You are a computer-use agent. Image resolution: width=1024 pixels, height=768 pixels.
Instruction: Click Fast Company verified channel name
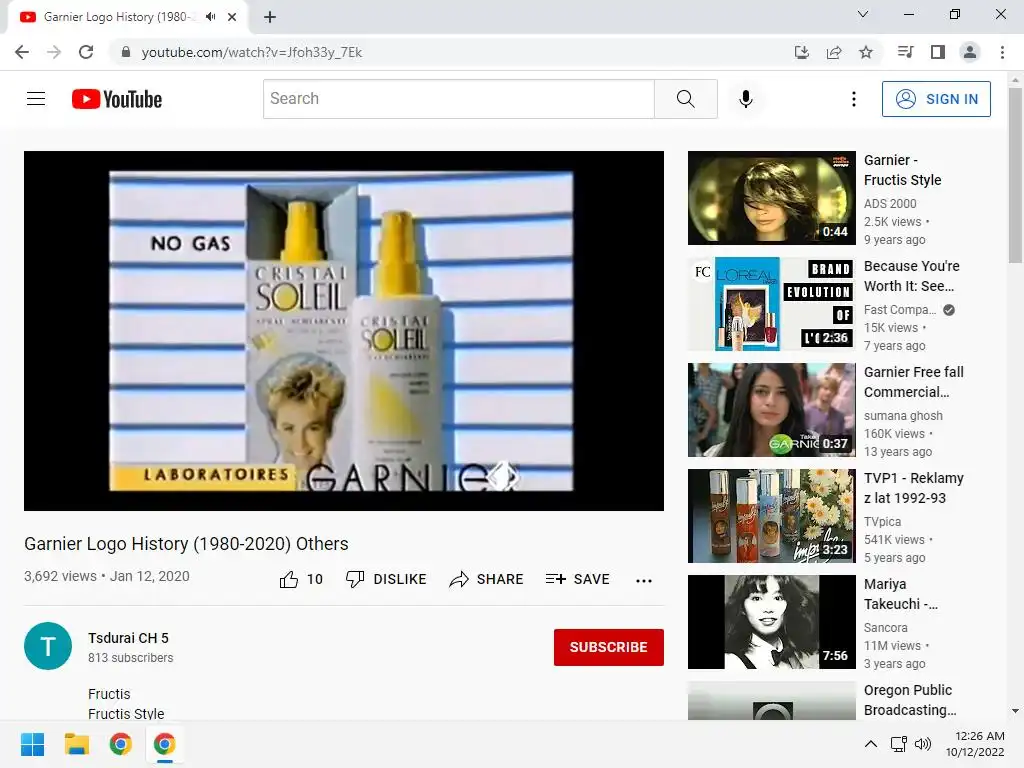899,310
